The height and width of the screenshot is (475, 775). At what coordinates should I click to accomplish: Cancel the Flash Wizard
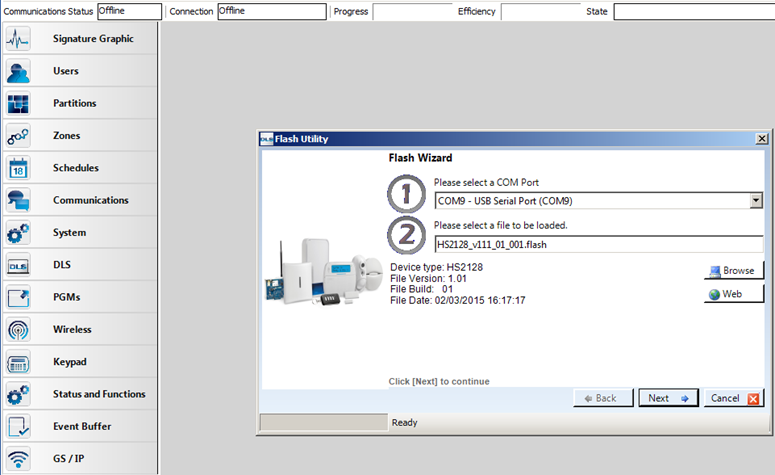point(733,398)
